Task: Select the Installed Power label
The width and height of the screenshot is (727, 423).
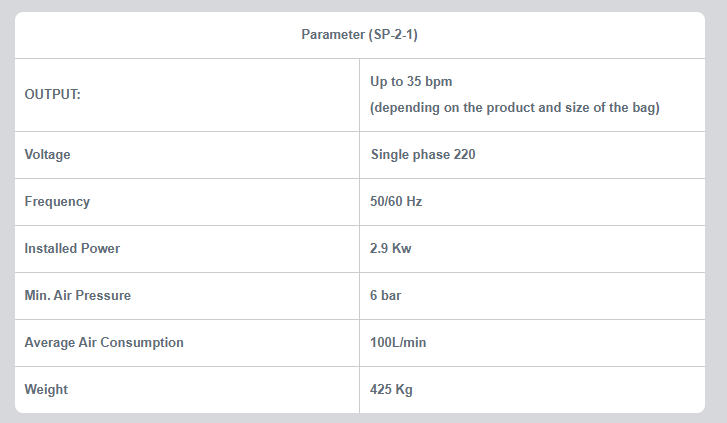Action: 71,249
